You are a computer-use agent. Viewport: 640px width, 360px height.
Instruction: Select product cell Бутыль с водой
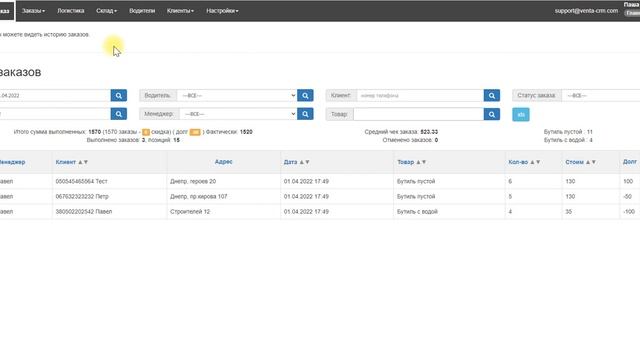click(417, 211)
